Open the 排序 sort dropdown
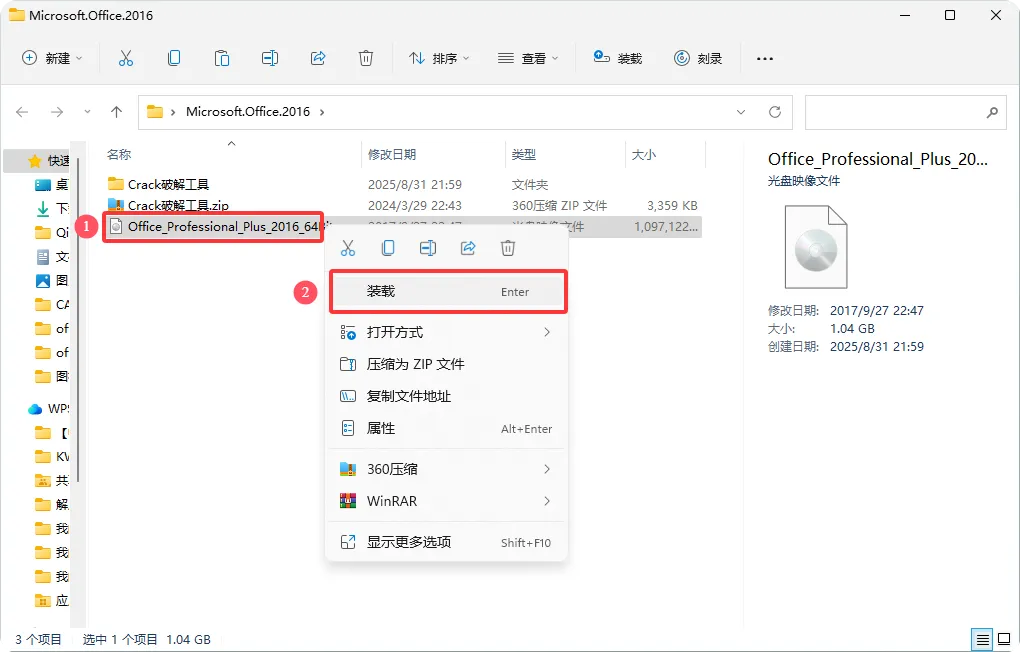1020x652 pixels. pyautogui.click(x=438, y=58)
